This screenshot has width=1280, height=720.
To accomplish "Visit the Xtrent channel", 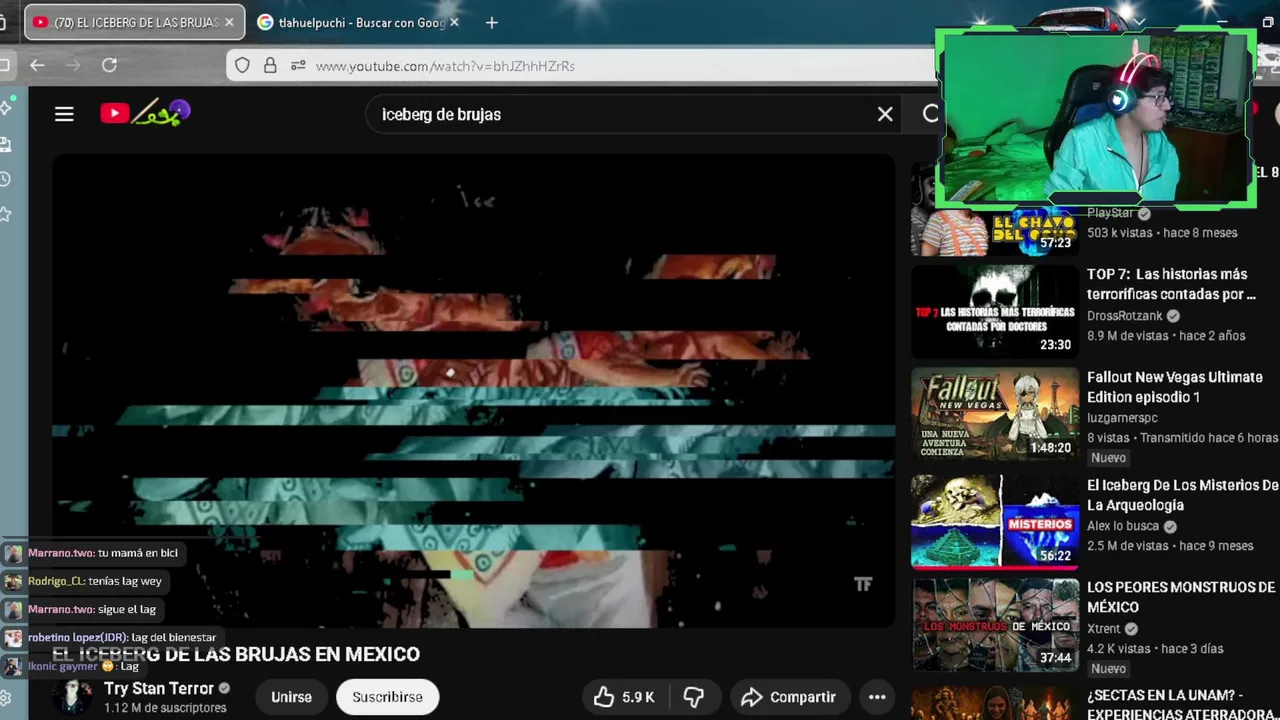I will coord(1104,628).
